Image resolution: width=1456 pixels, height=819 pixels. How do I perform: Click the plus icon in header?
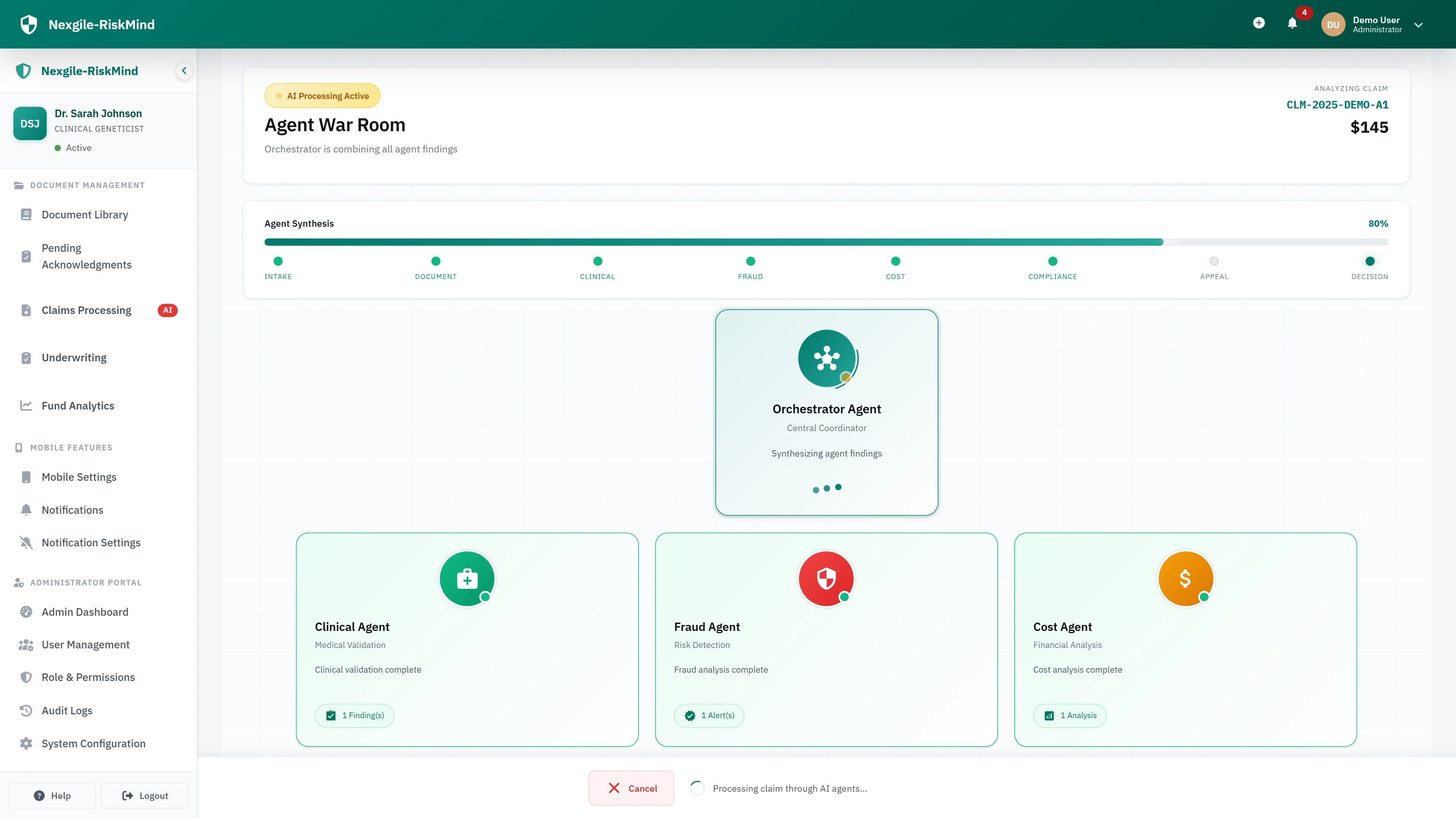tap(1259, 23)
